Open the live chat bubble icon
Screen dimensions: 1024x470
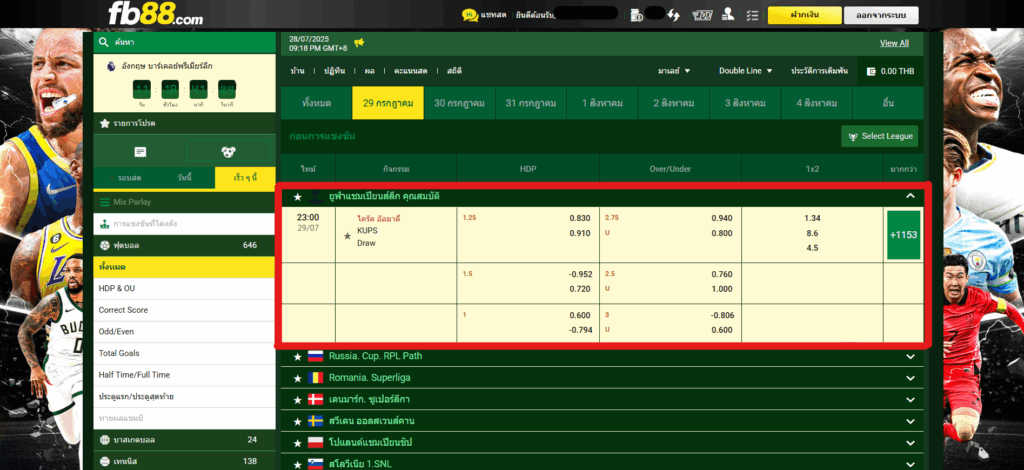(x=470, y=14)
